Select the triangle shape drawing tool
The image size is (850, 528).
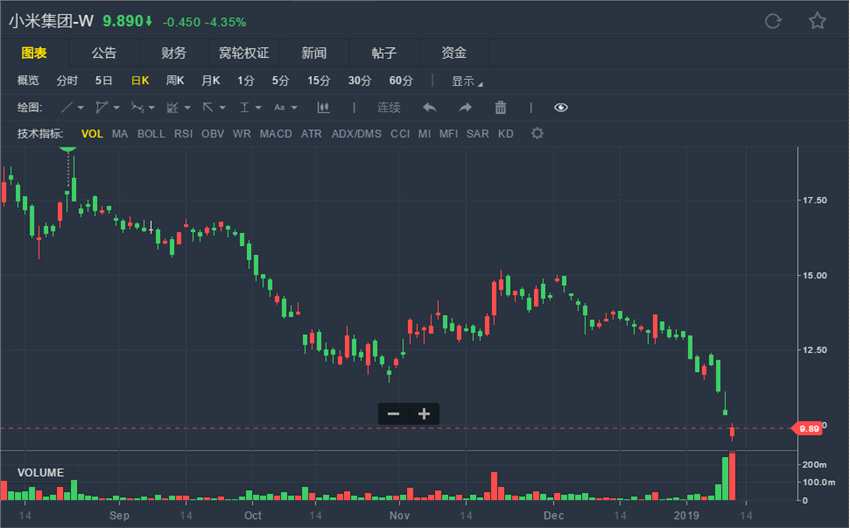click(101, 107)
